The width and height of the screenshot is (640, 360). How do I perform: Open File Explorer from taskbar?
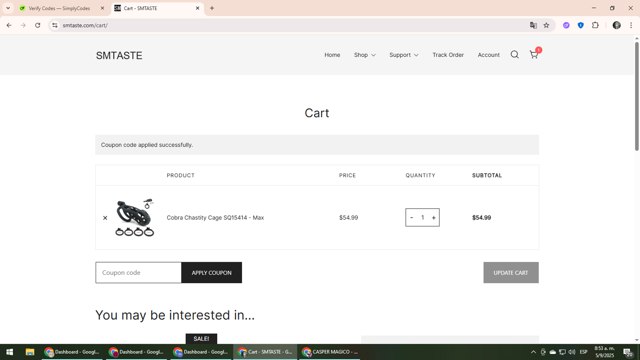point(30,352)
